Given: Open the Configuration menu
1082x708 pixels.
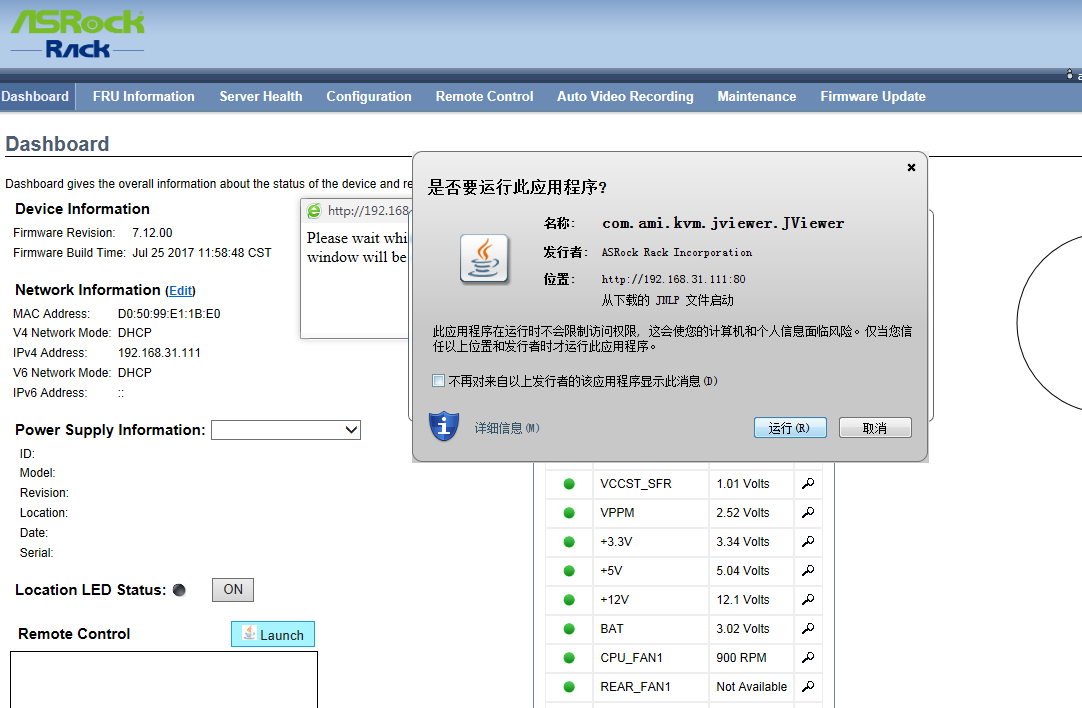Looking at the screenshot, I should click(368, 97).
